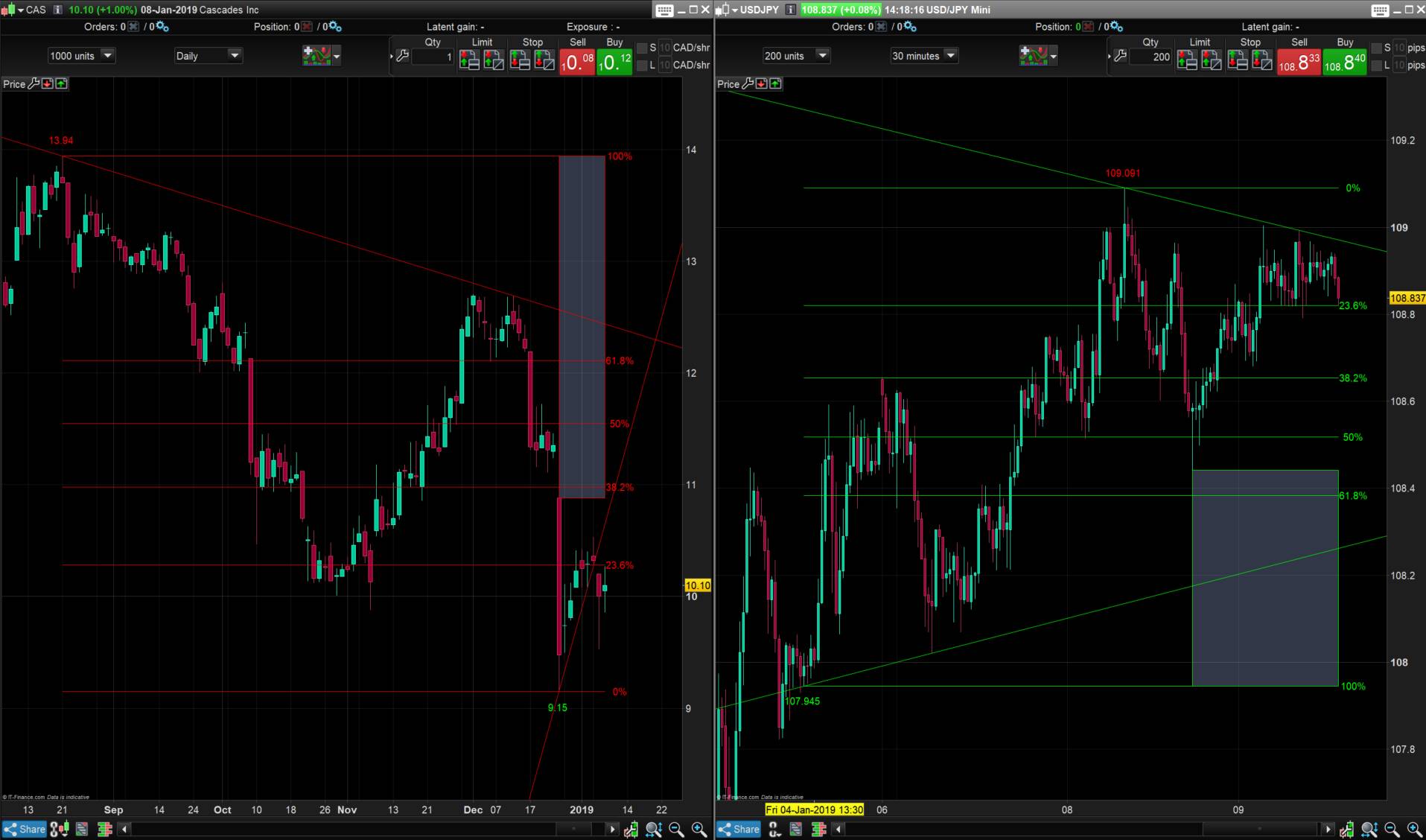This screenshot has width=1426, height=840.
Task: Show CAS instrument info
Action: pos(58,10)
